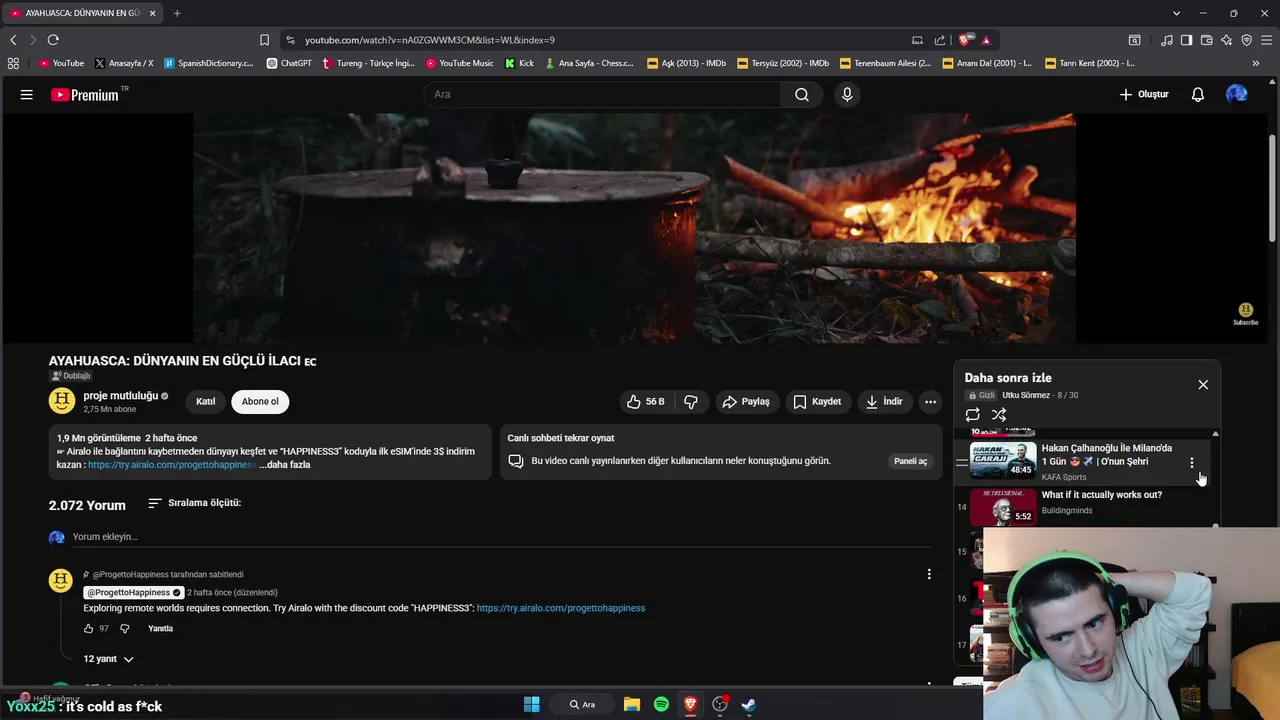1280x720 pixels.
Task: Open Steam from the taskbar
Action: point(748,704)
